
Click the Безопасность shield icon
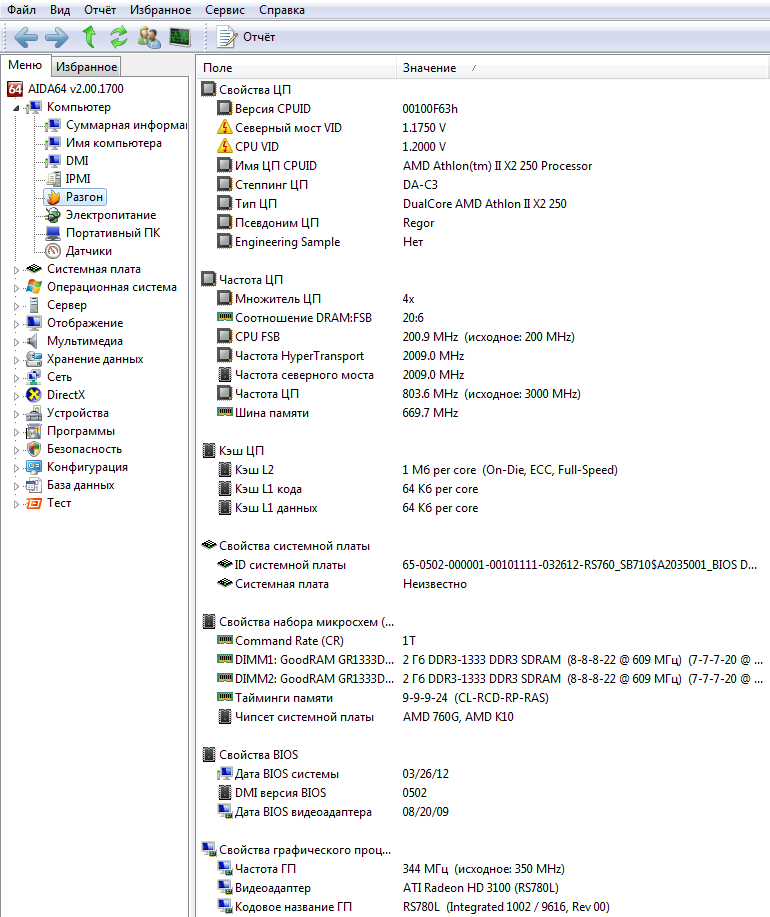[34, 449]
